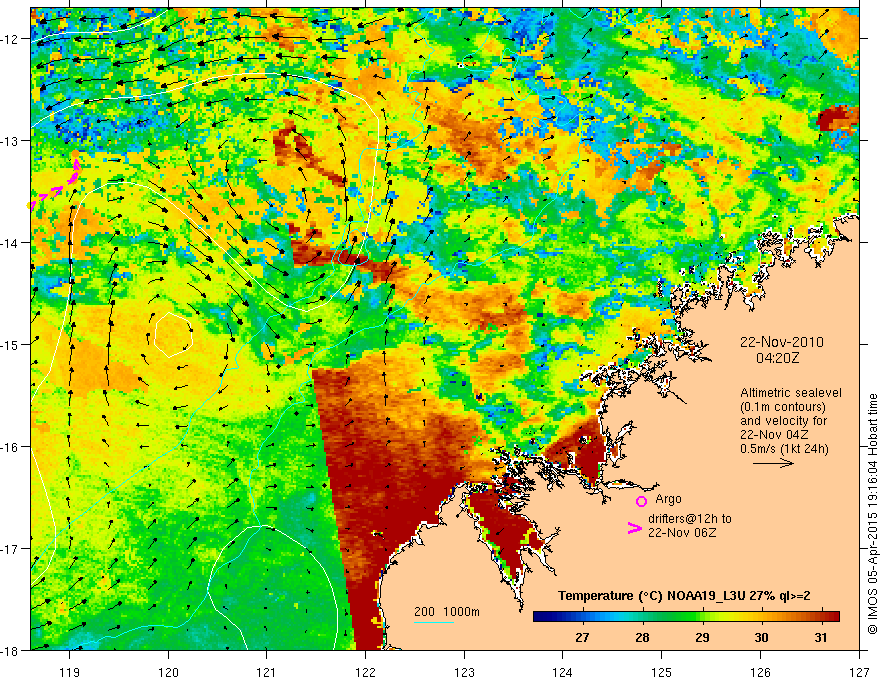Click the '200 1000m' depth label
880x680 pixels.
[447, 612]
